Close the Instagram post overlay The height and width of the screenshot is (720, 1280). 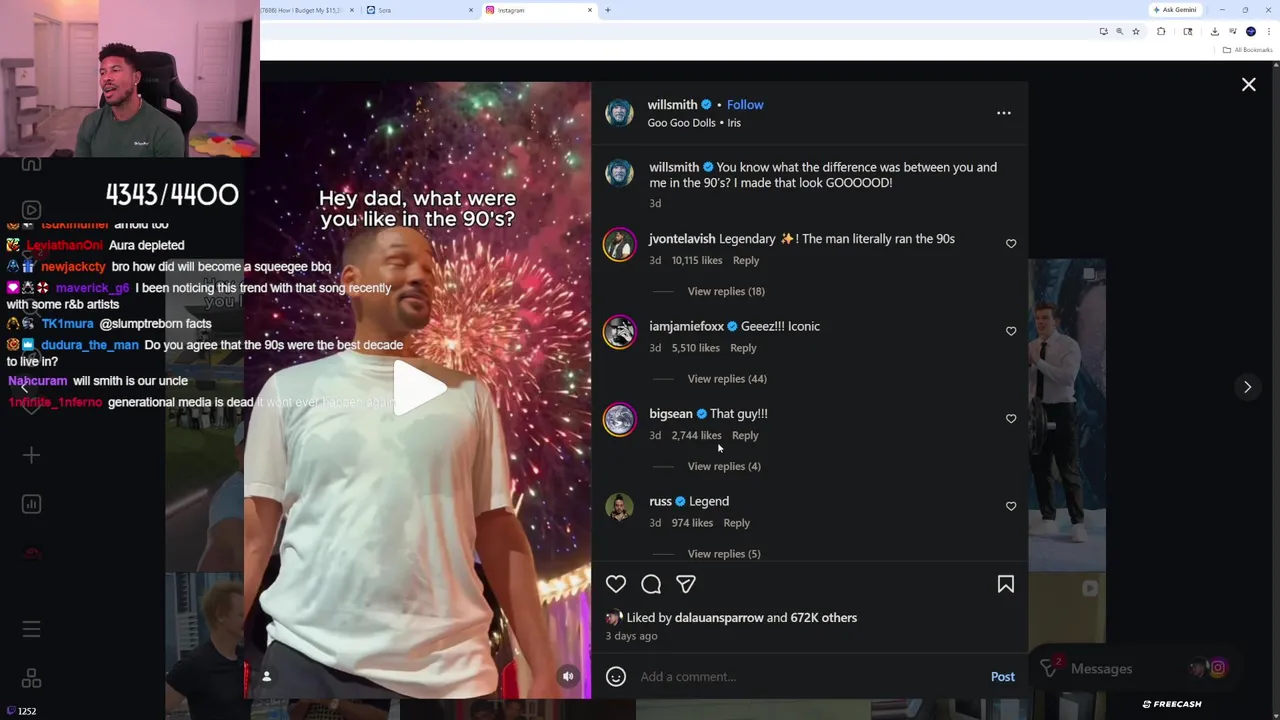pos(1248,85)
